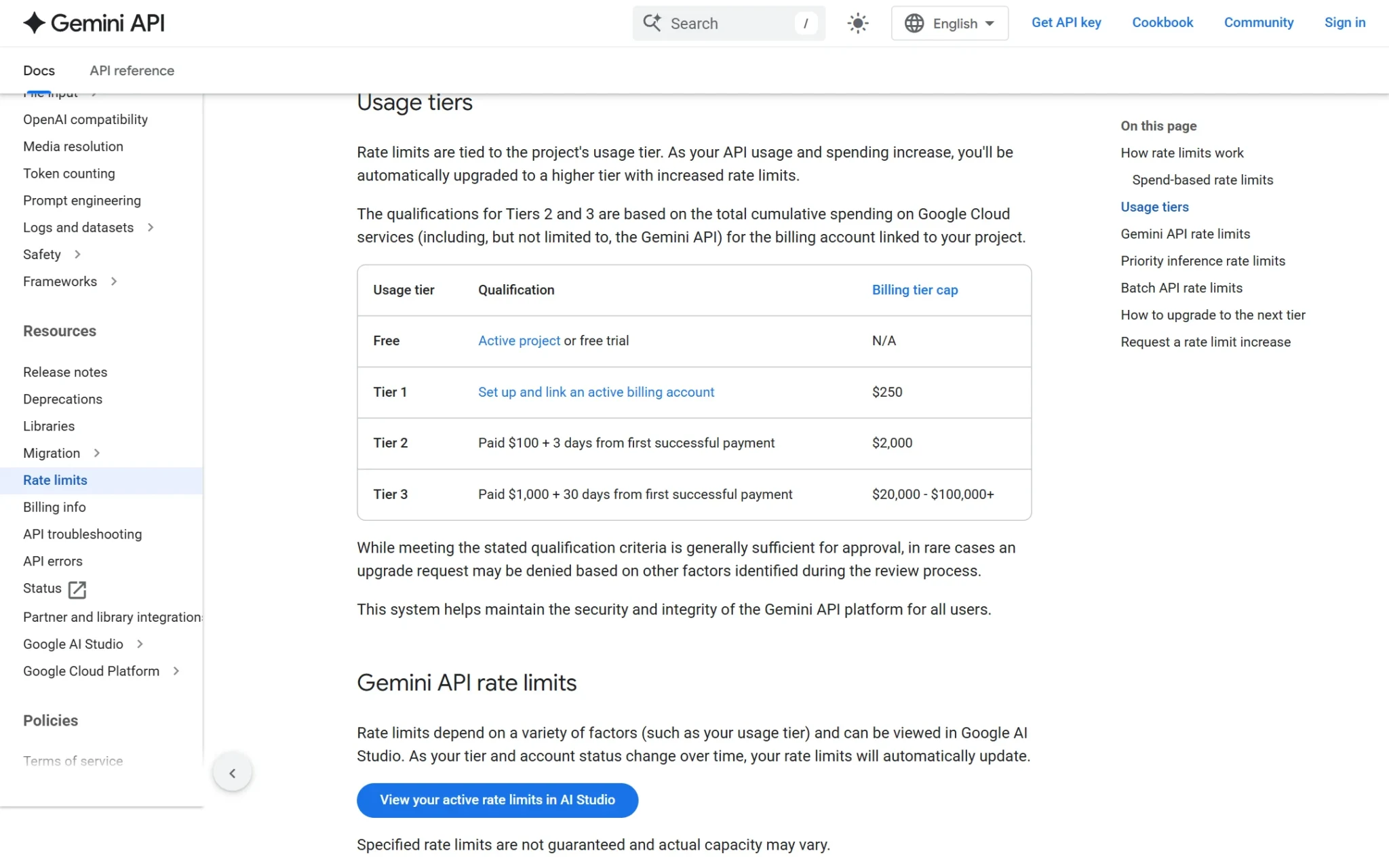Open Billing info in the sidebar
The height and width of the screenshot is (868, 1389).
54,507
